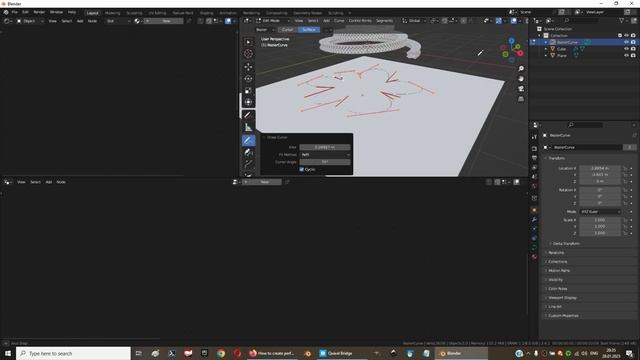
Task: Click the navigation axis gizmo
Action: click(512, 50)
